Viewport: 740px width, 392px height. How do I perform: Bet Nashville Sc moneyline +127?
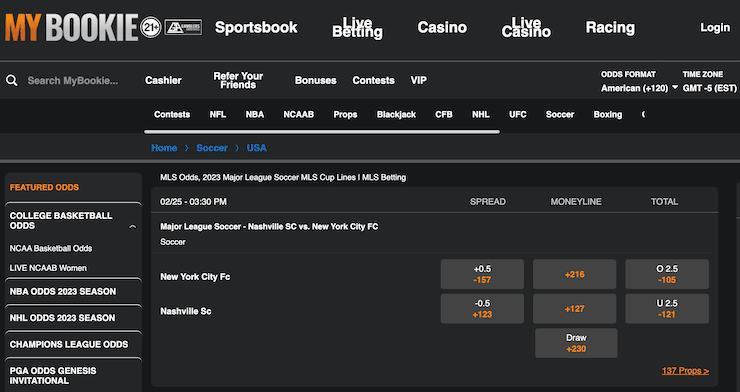coord(574,309)
